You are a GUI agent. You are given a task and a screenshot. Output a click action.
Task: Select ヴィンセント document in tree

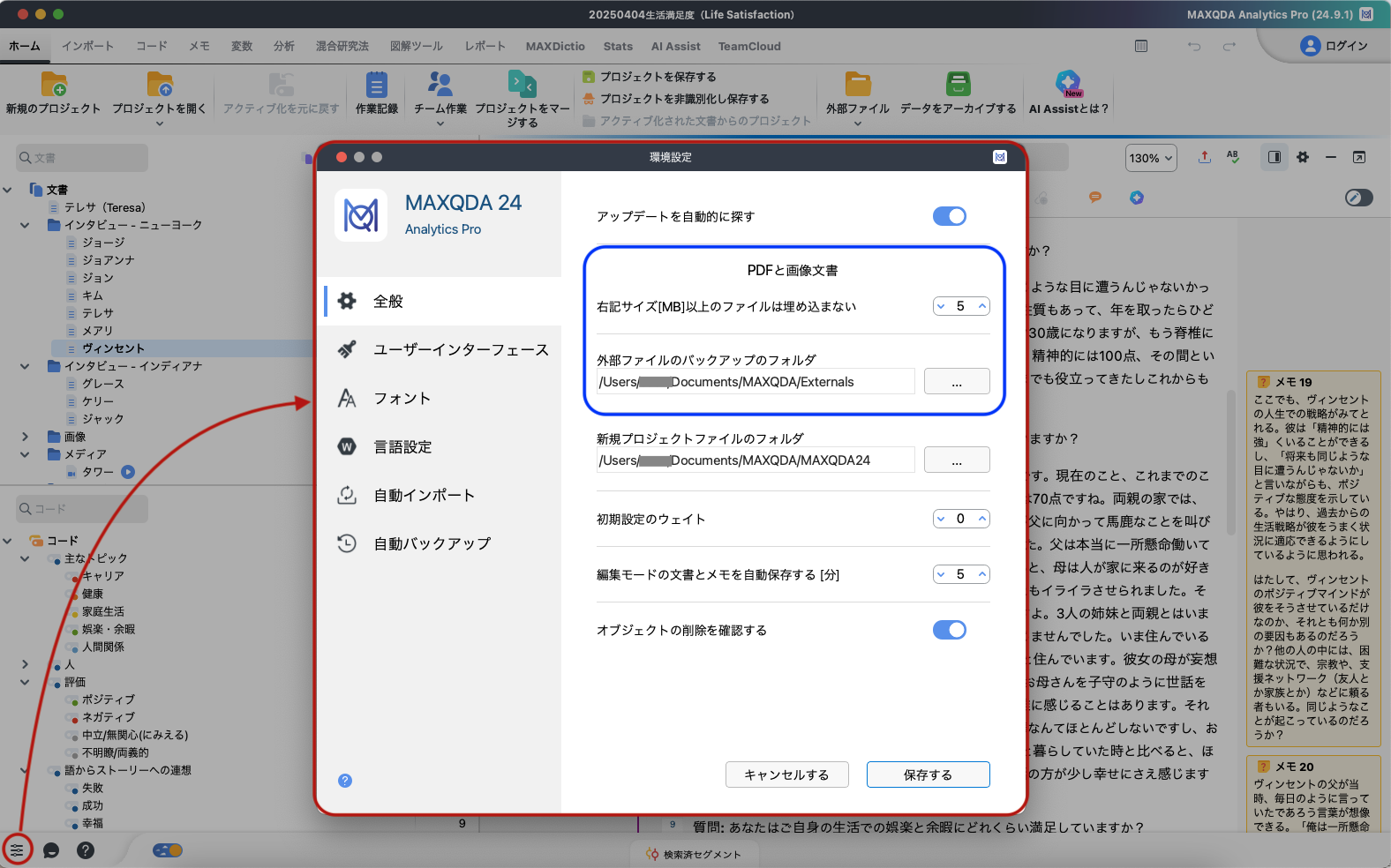[113, 348]
